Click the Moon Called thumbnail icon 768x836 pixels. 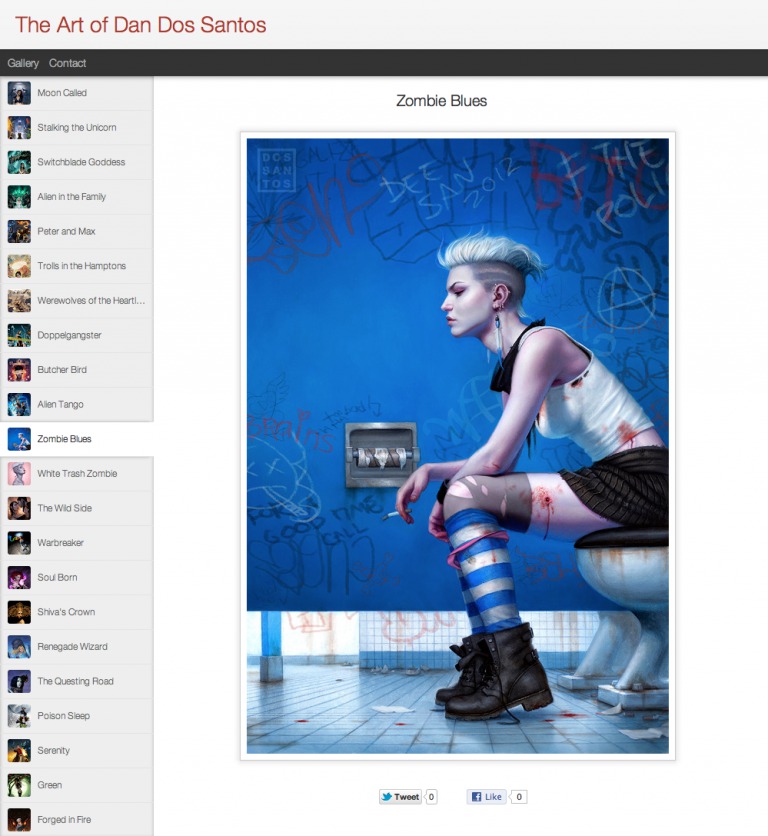(x=19, y=93)
